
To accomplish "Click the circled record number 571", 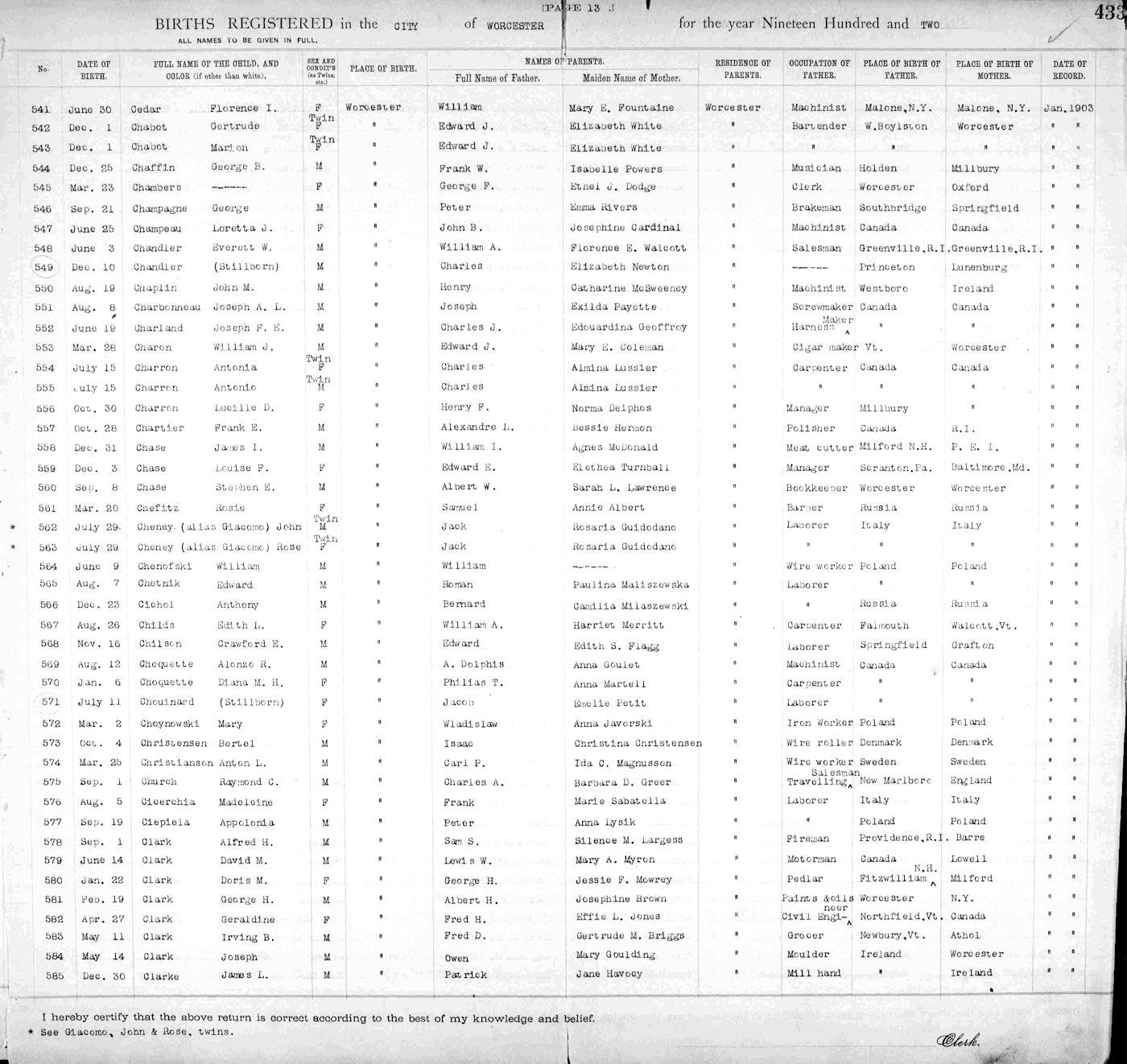I will tap(51, 702).
